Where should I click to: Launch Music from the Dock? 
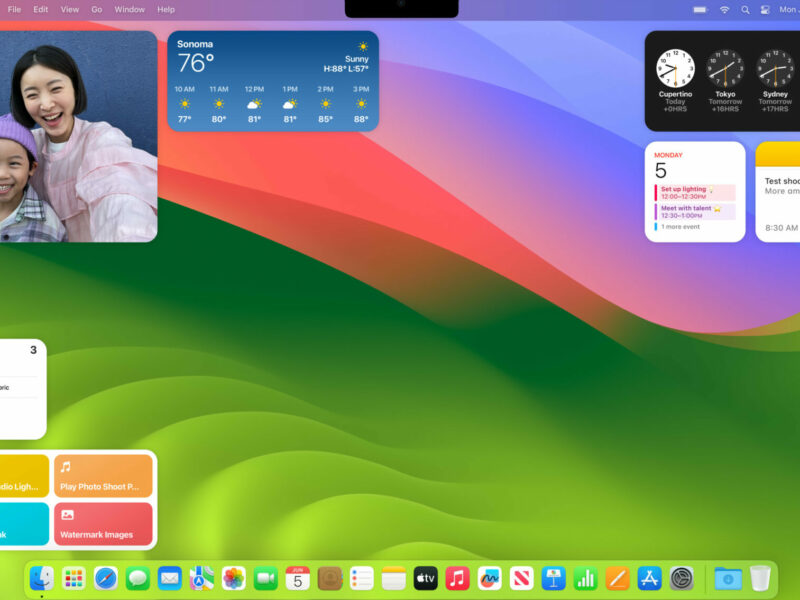(458, 579)
